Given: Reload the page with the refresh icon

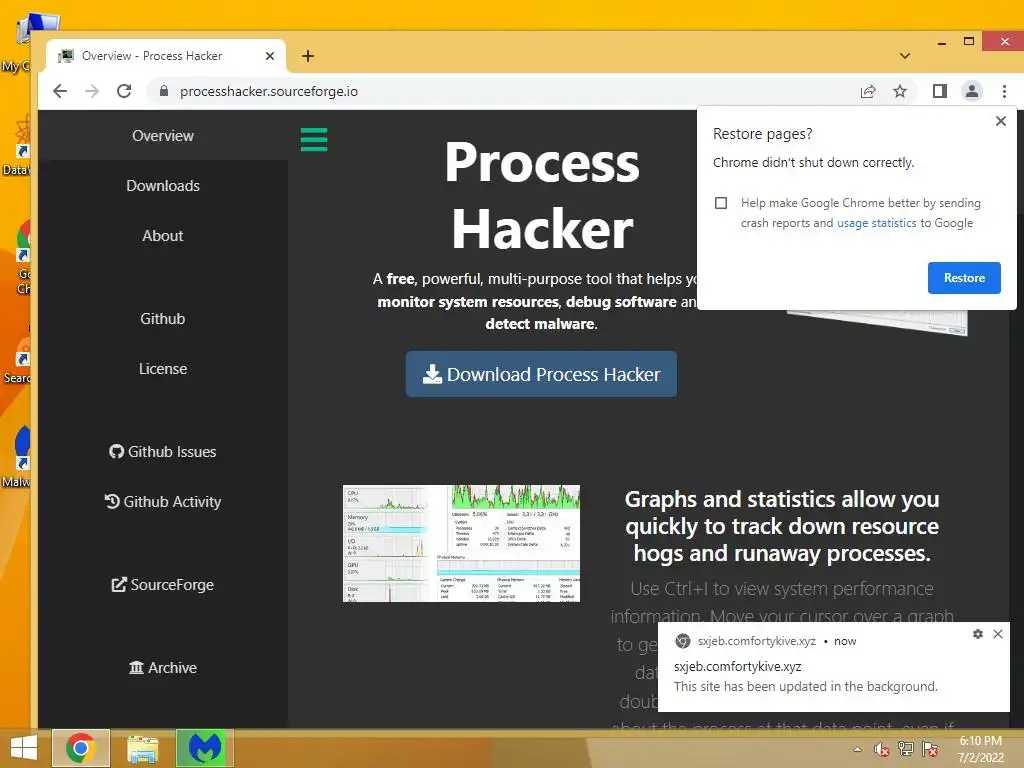Looking at the screenshot, I should (x=124, y=91).
